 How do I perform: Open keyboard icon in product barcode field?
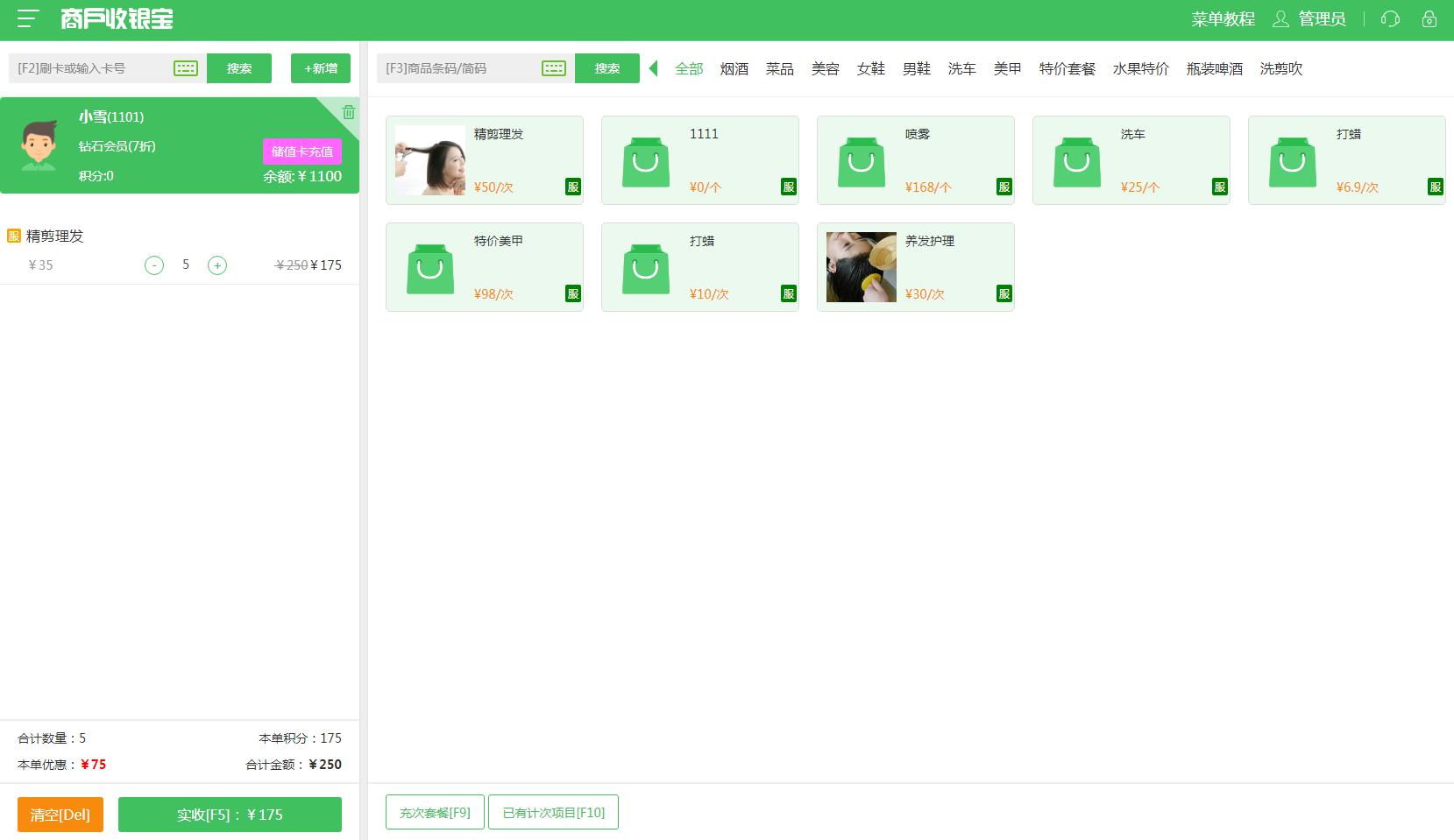click(554, 68)
